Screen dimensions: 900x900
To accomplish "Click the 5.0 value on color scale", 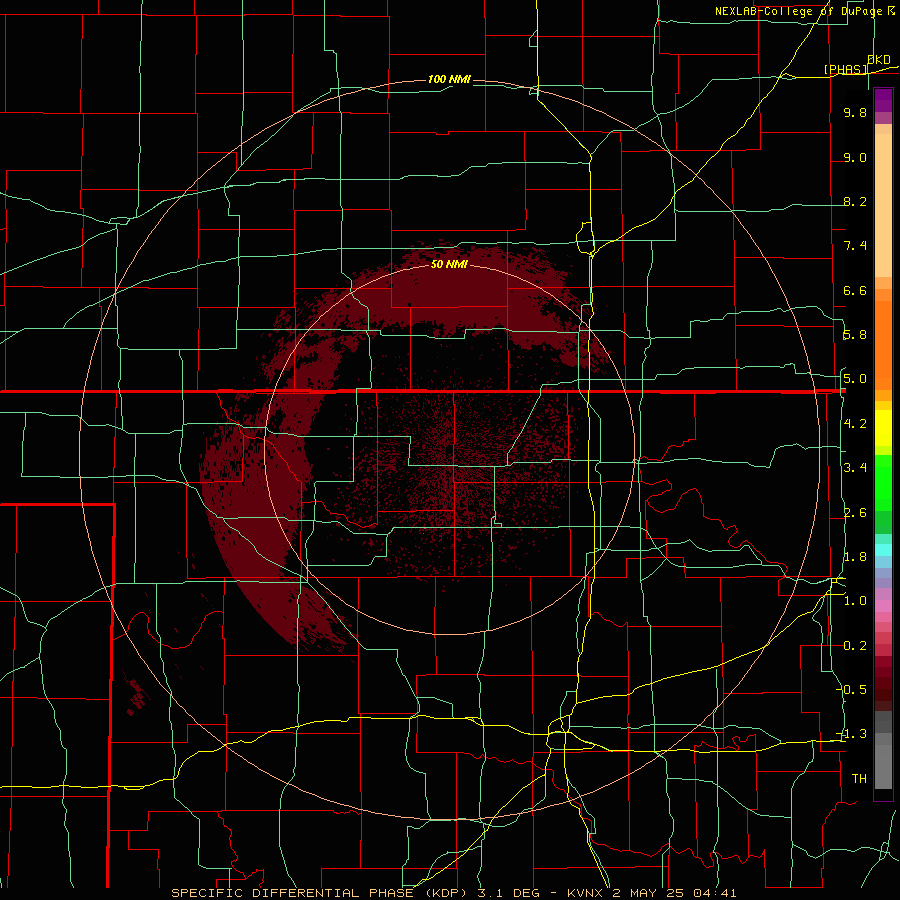I will coord(855,379).
